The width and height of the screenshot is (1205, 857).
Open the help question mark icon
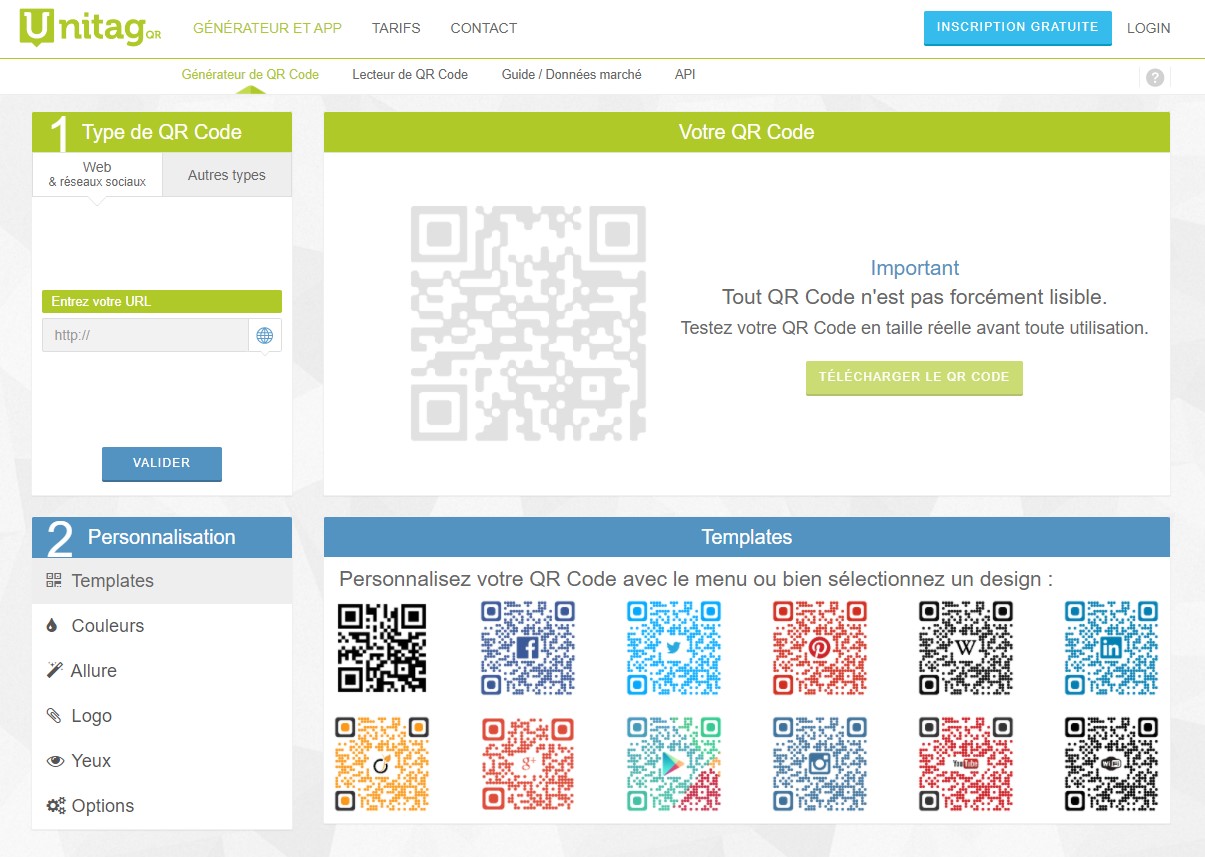[x=1155, y=77]
